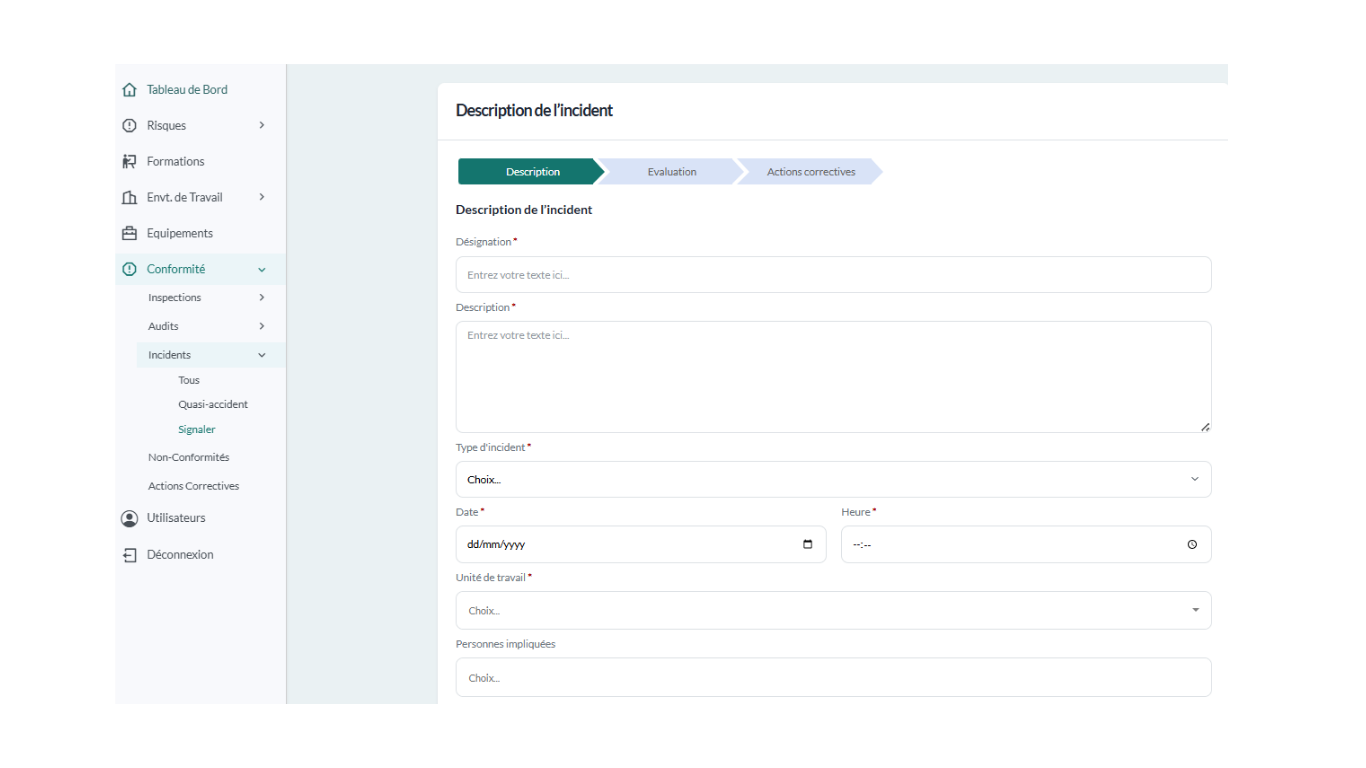Click the Utilisateurs profile icon
Image resolution: width=1366 pixels, height=768 pixels.
129,519
